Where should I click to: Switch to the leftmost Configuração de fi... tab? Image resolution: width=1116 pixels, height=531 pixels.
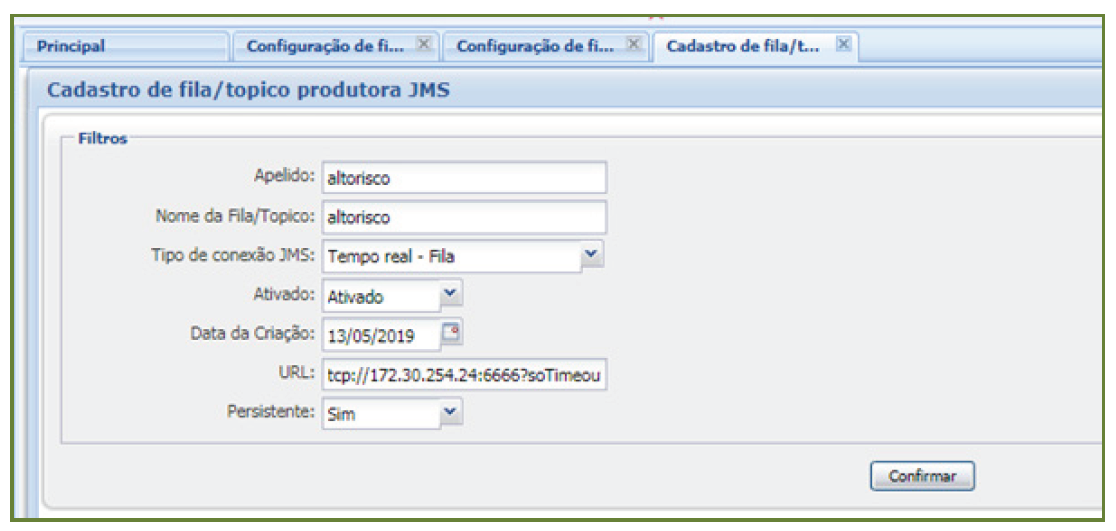(x=326, y=46)
